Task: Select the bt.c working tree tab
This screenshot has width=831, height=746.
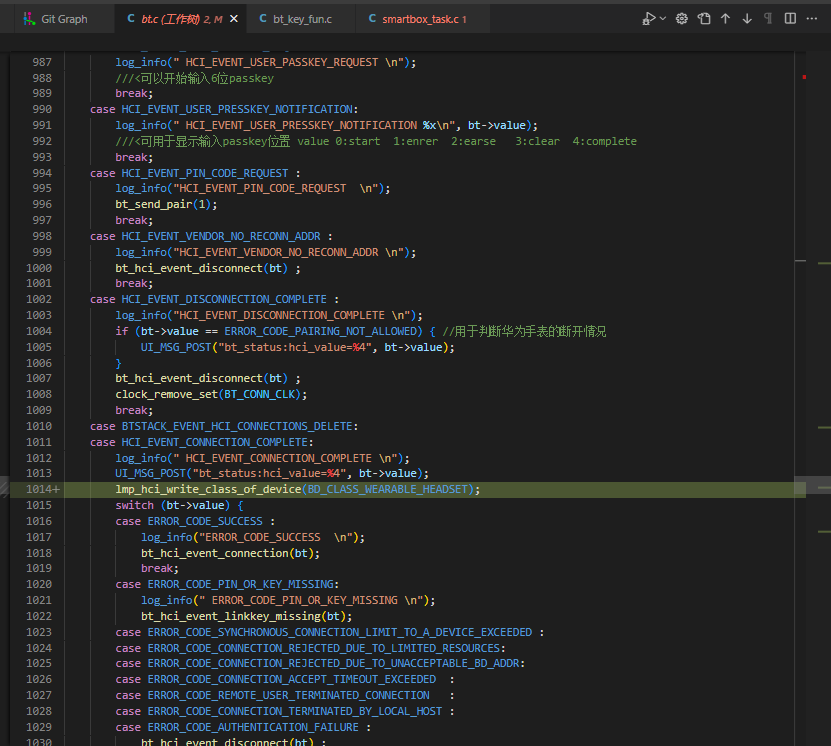Action: (x=180, y=19)
